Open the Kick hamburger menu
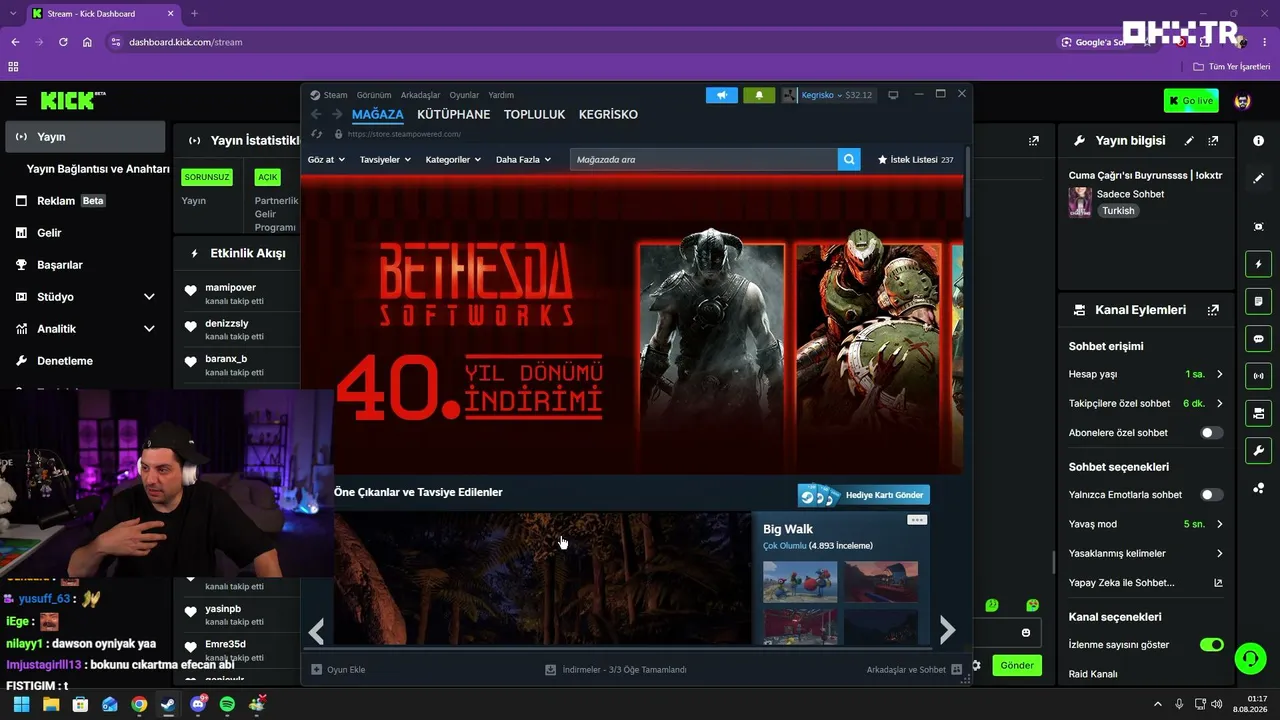Viewport: 1280px width, 720px height. [21, 101]
